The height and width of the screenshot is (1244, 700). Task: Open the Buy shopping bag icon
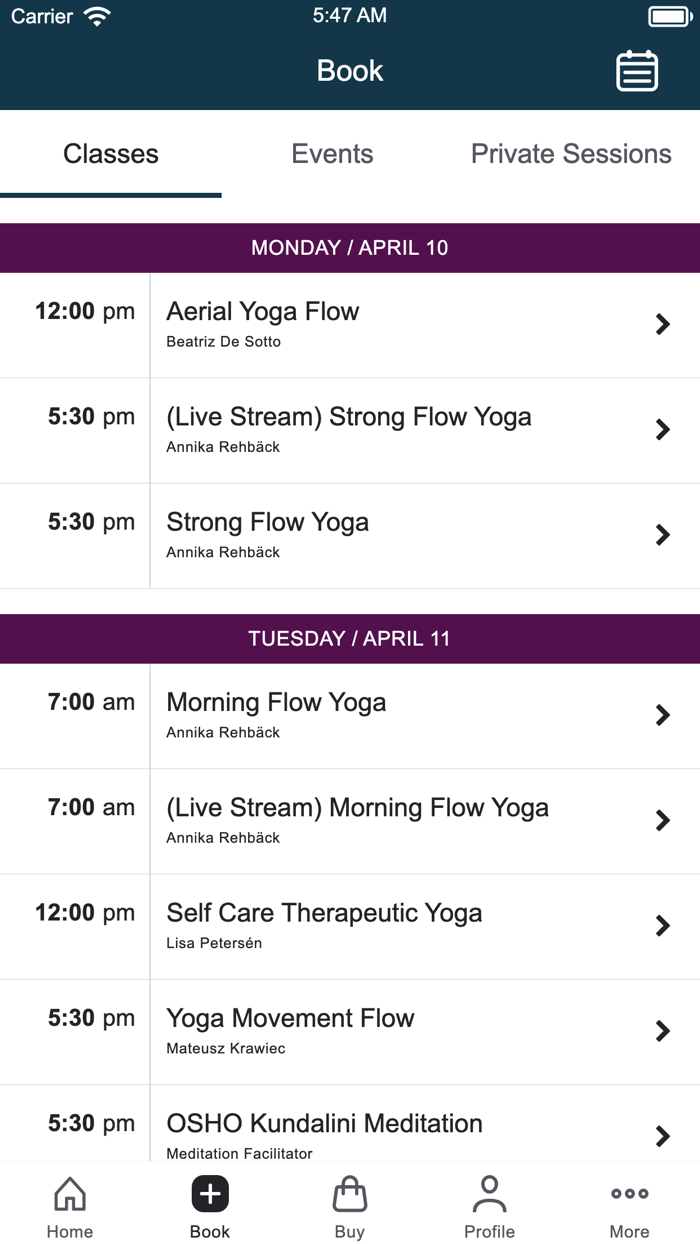[349, 1193]
